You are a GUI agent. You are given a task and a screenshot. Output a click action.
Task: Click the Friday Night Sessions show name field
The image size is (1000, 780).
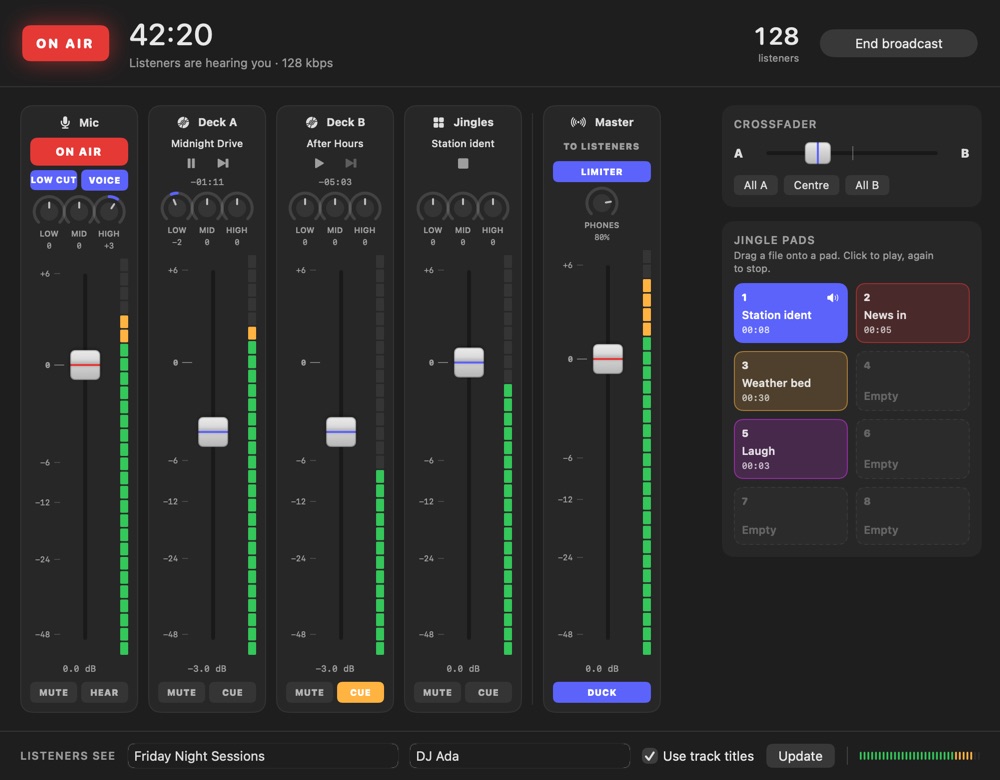tap(263, 756)
